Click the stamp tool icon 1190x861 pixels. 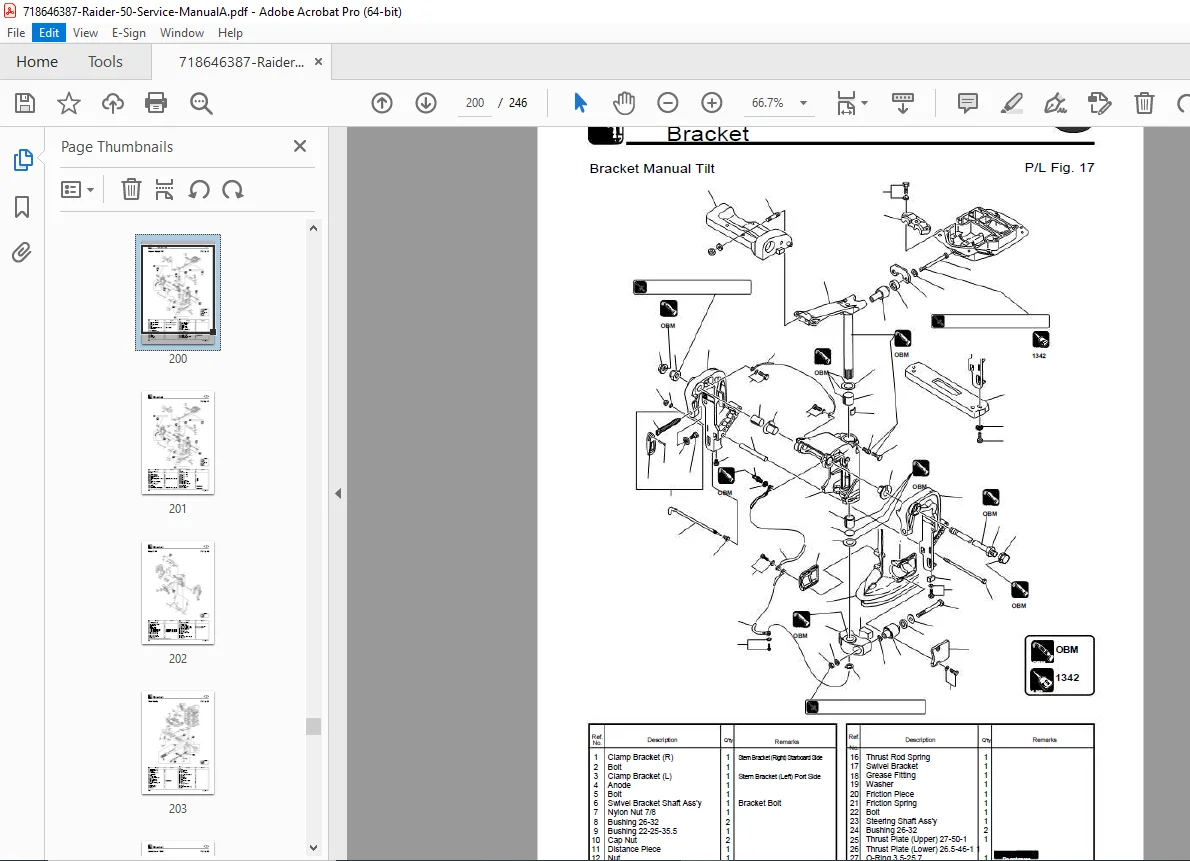coord(1100,102)
